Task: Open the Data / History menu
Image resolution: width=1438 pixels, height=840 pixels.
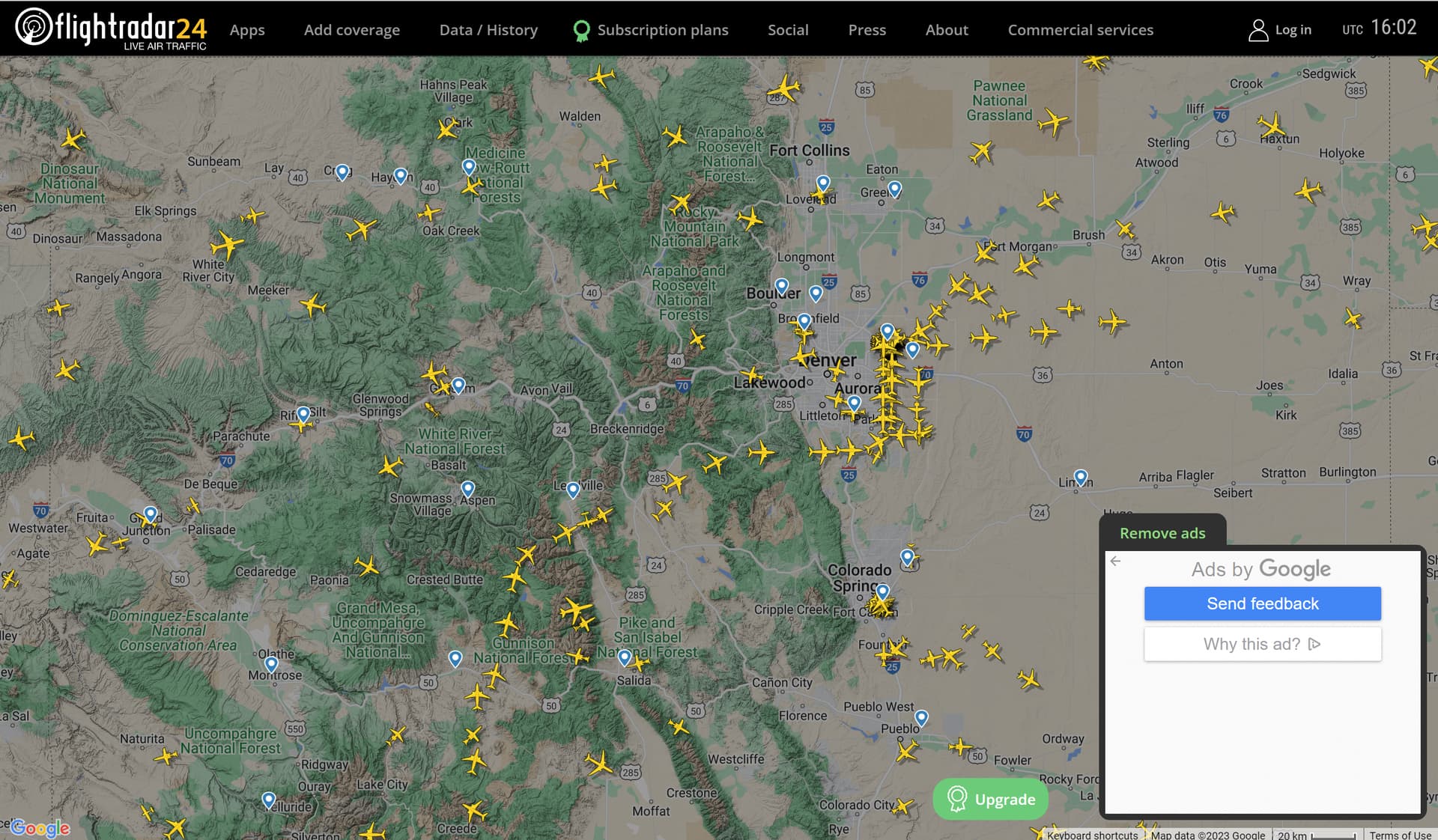Action: pyautogui.click(x=488, y=30)
